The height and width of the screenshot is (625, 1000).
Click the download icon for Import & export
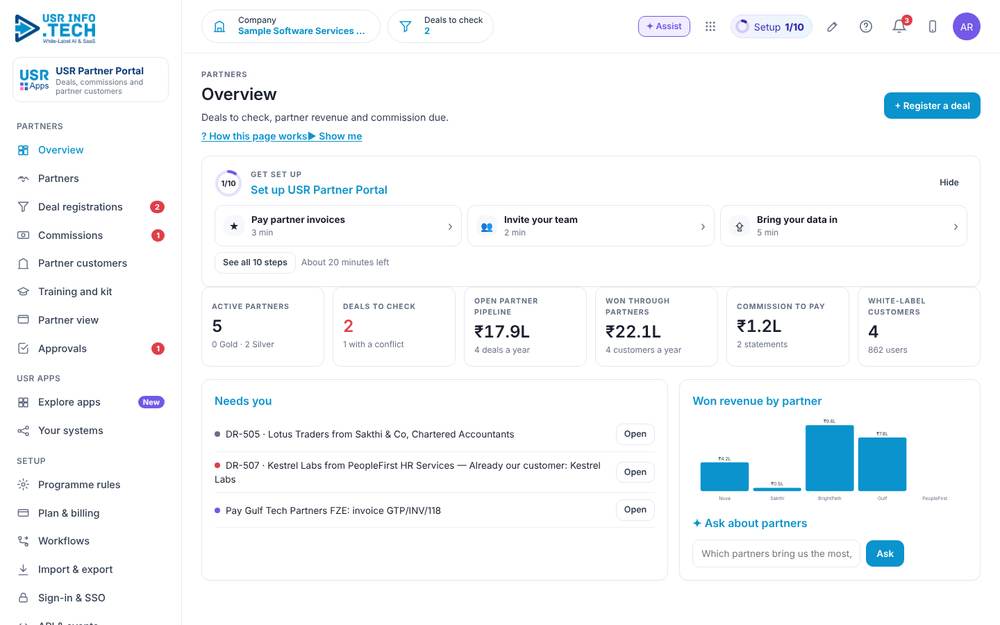pyautogui.click(x=23, y=570)
